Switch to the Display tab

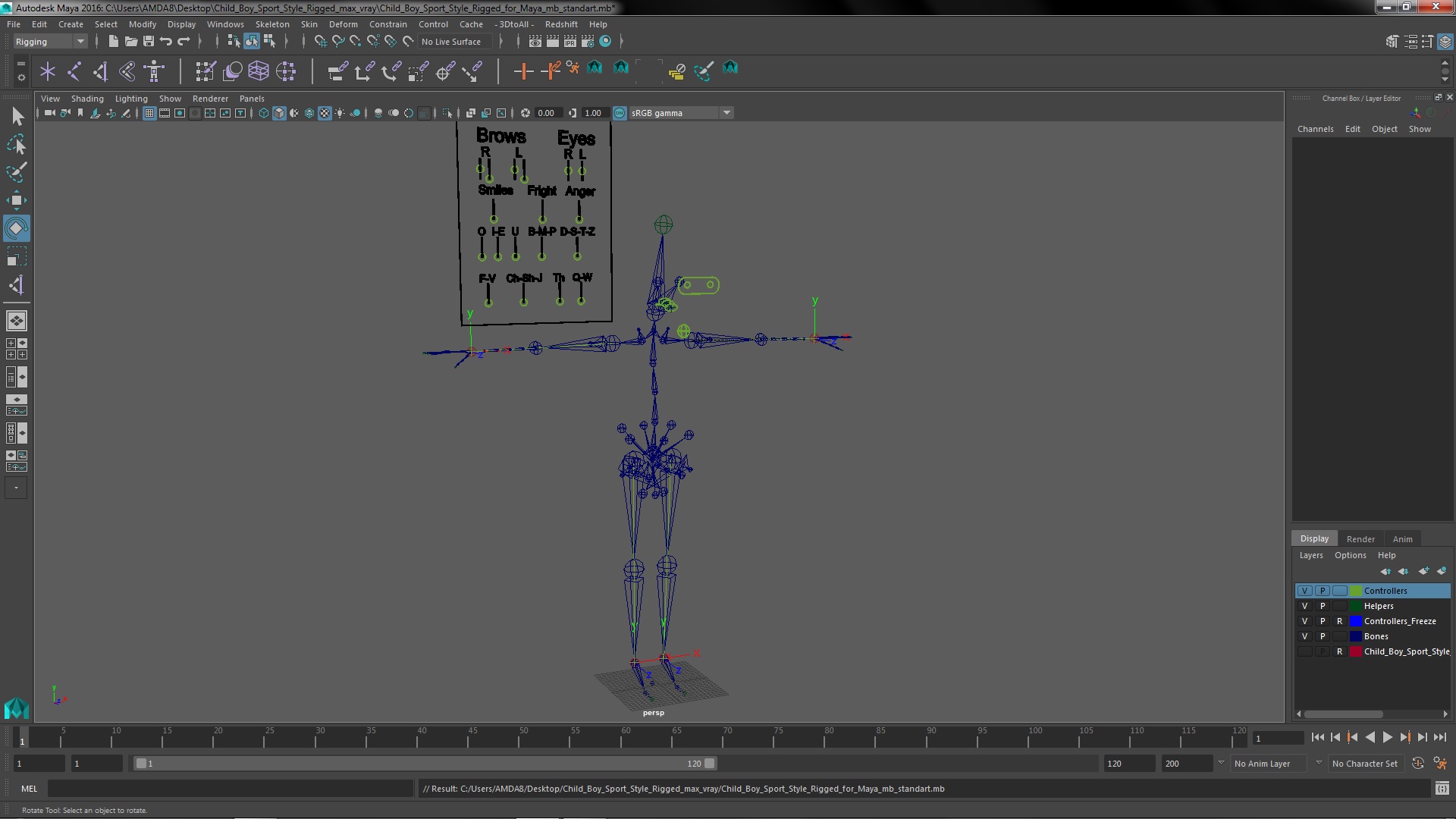click(x=1314, y=538)
